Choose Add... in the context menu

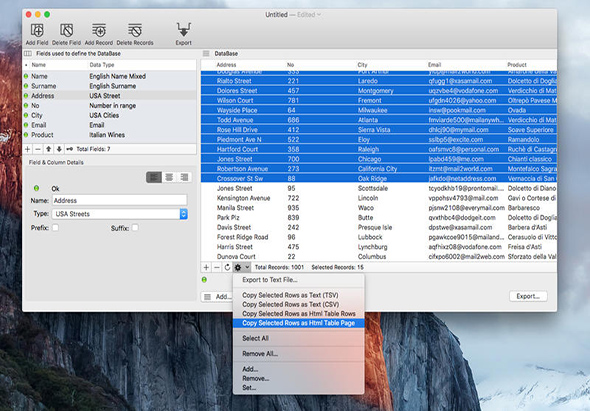click(x=299, y=369)
